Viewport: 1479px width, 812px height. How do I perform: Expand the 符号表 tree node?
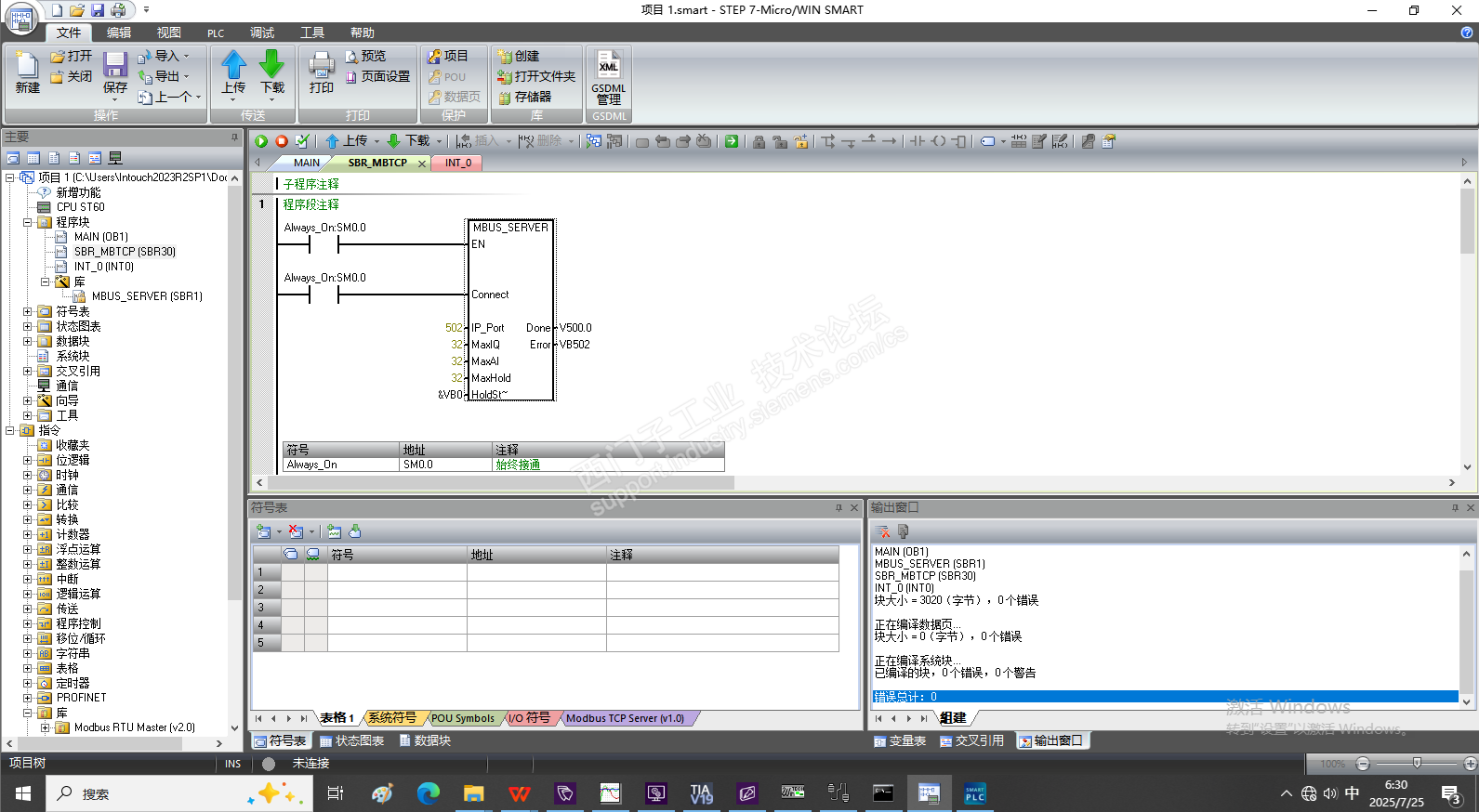27,311
